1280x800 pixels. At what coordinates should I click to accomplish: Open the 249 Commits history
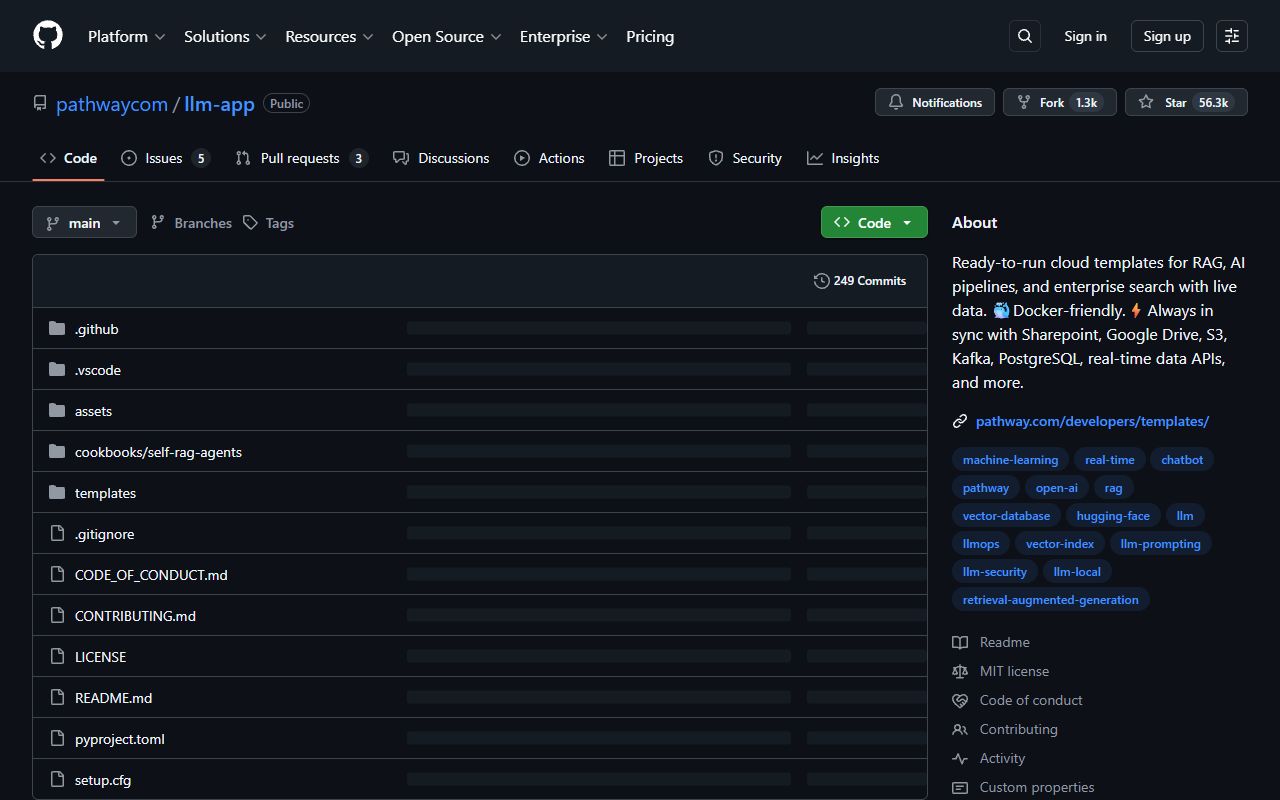(x=860, y=281)
